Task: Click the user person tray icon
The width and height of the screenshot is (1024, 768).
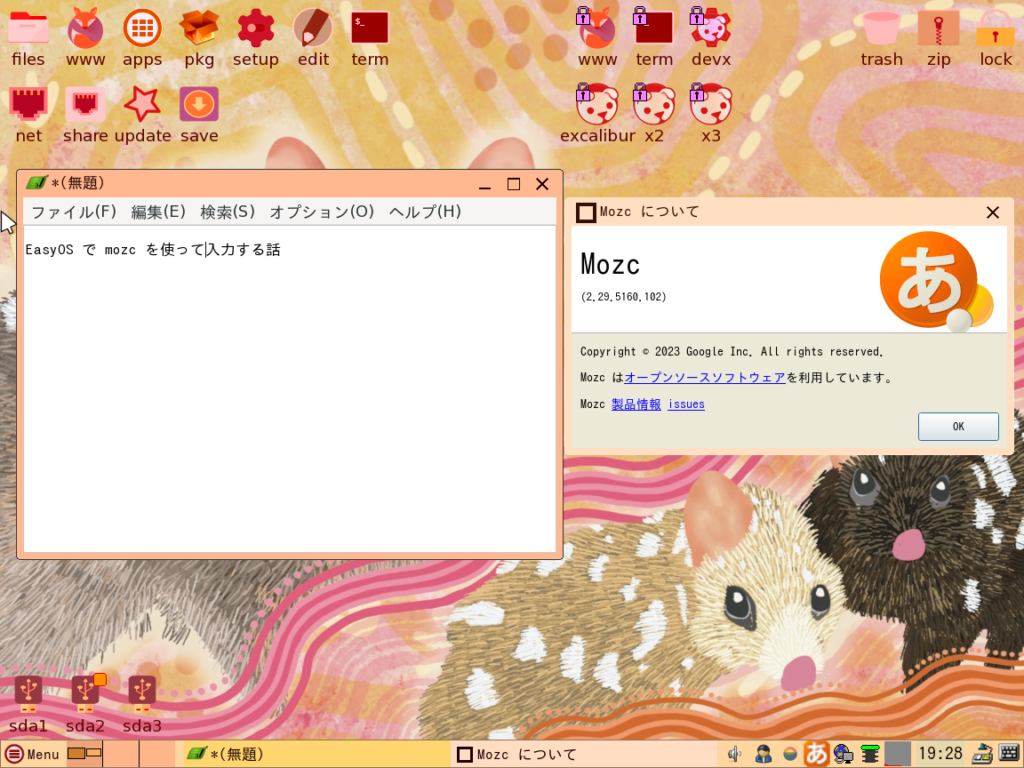Action: tap(762, 754)
